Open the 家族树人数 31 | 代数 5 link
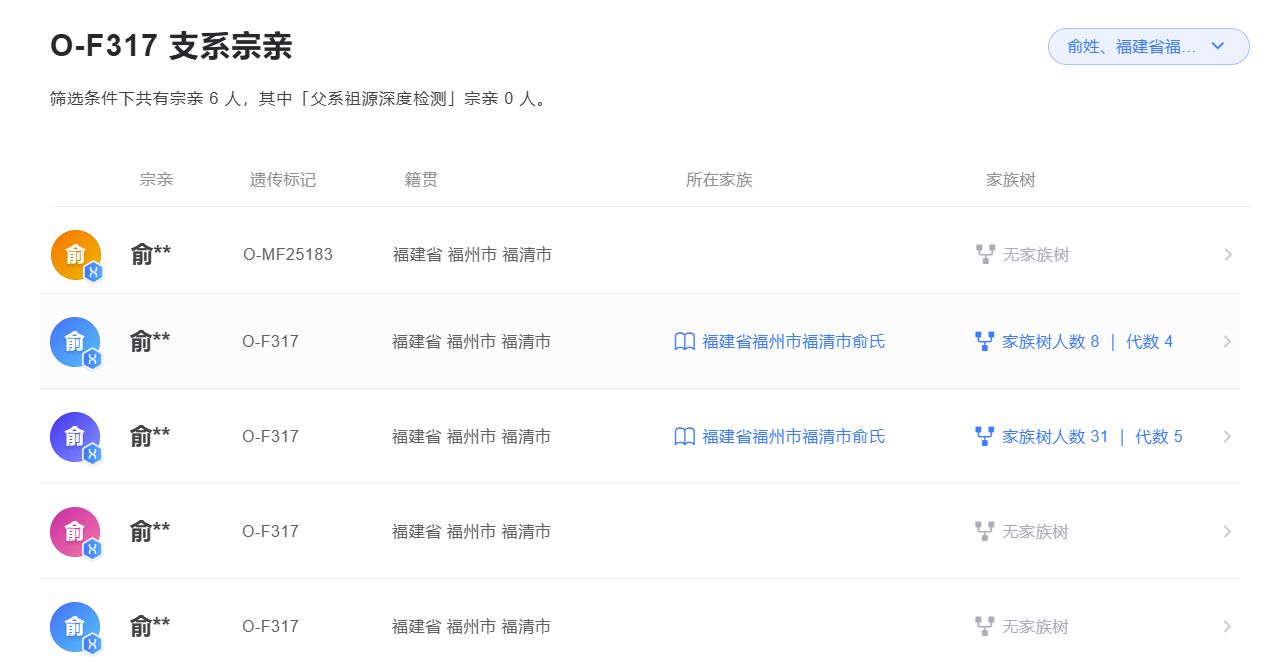The height and width of the screenshot is (663, 1265). (1092, 436)
